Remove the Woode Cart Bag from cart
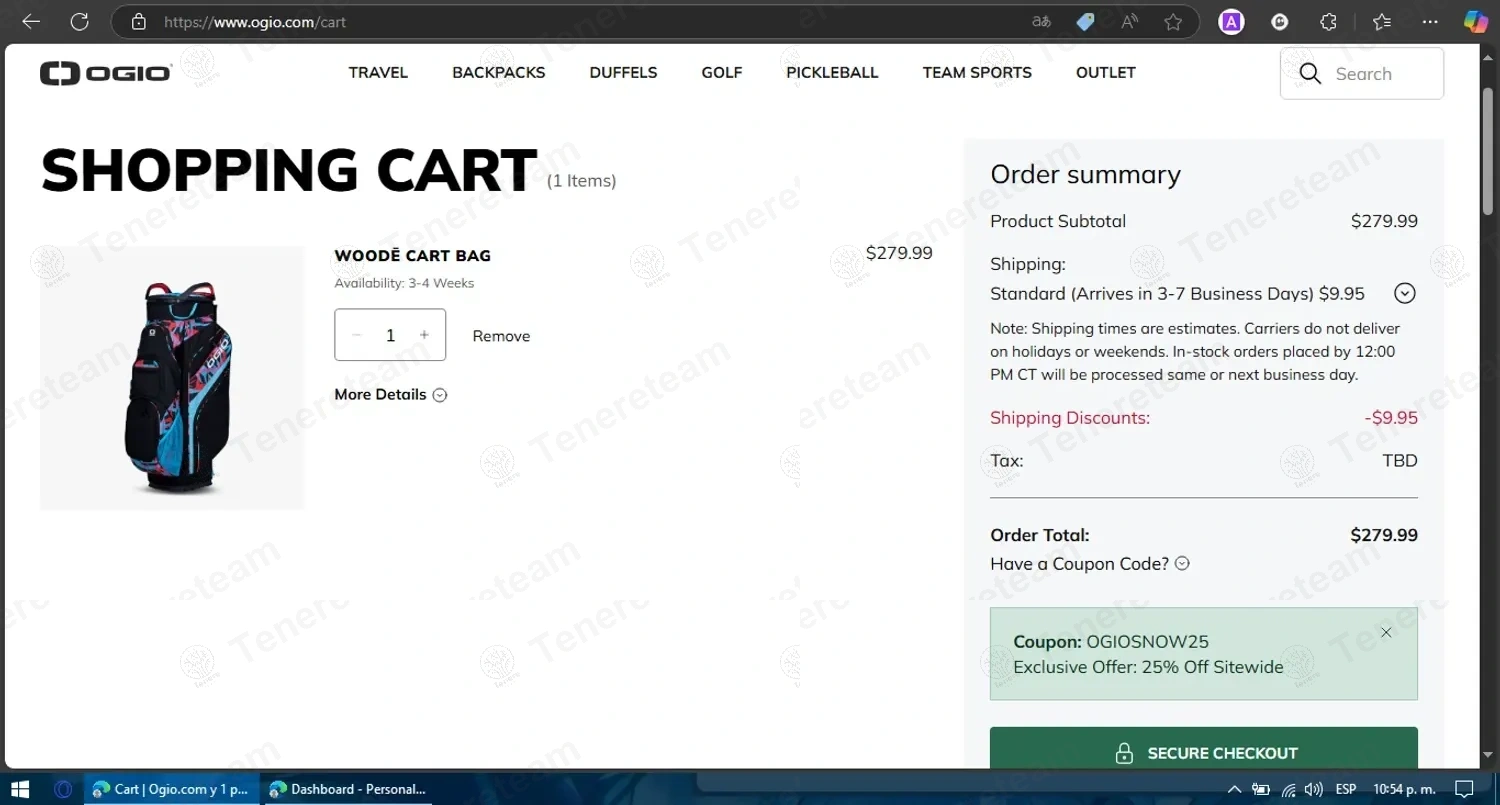Image resolution: width=1500 pixels, height=805 pixels. 501,336
